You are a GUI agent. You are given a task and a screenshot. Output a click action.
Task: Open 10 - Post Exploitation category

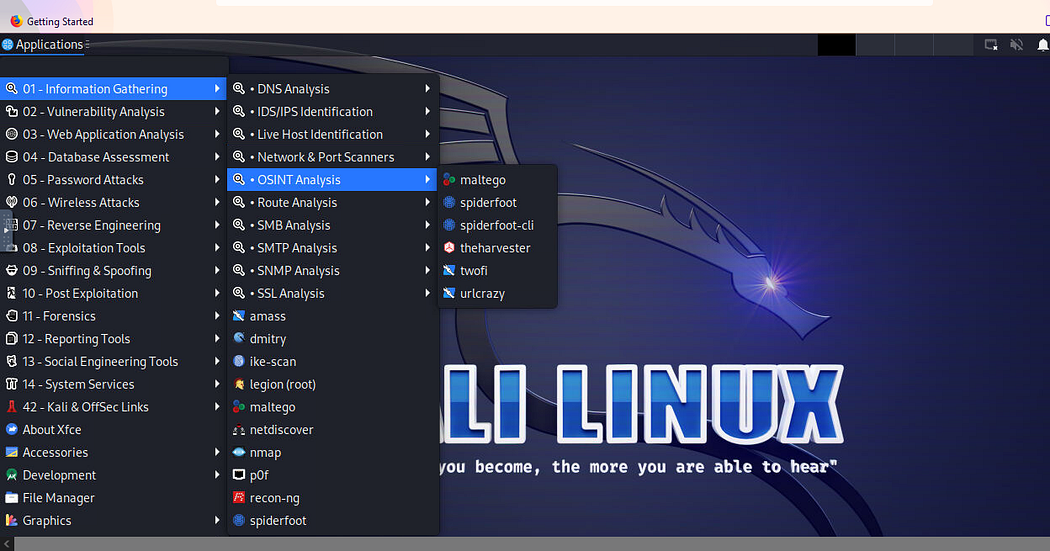coord(113,294)
